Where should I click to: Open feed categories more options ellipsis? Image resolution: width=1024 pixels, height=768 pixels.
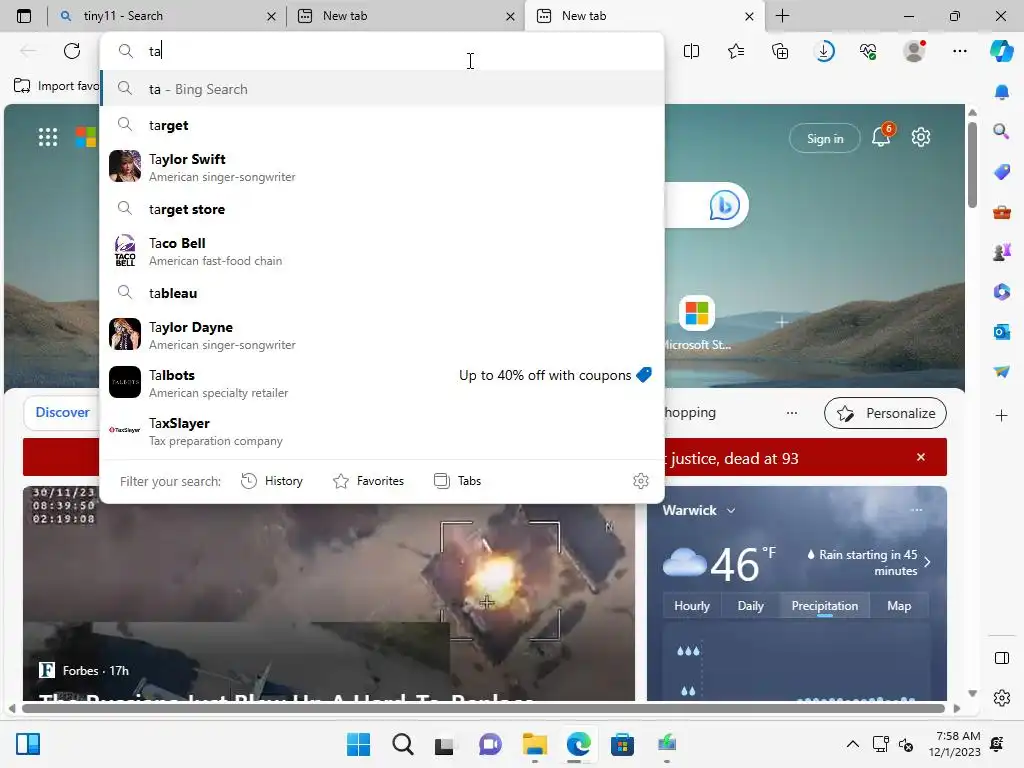792,413
